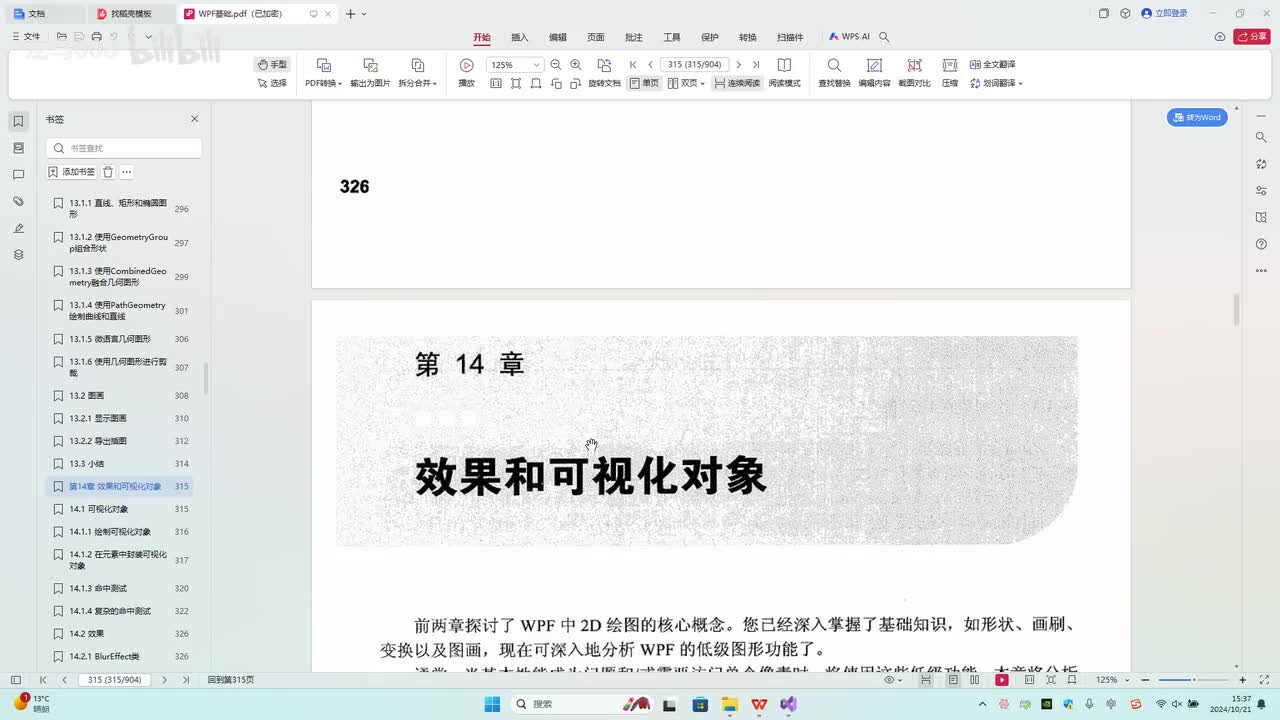Select bookmark 第14章 效果和可视化对象
Screen dimensions: 1280x720
click(121, 487)
